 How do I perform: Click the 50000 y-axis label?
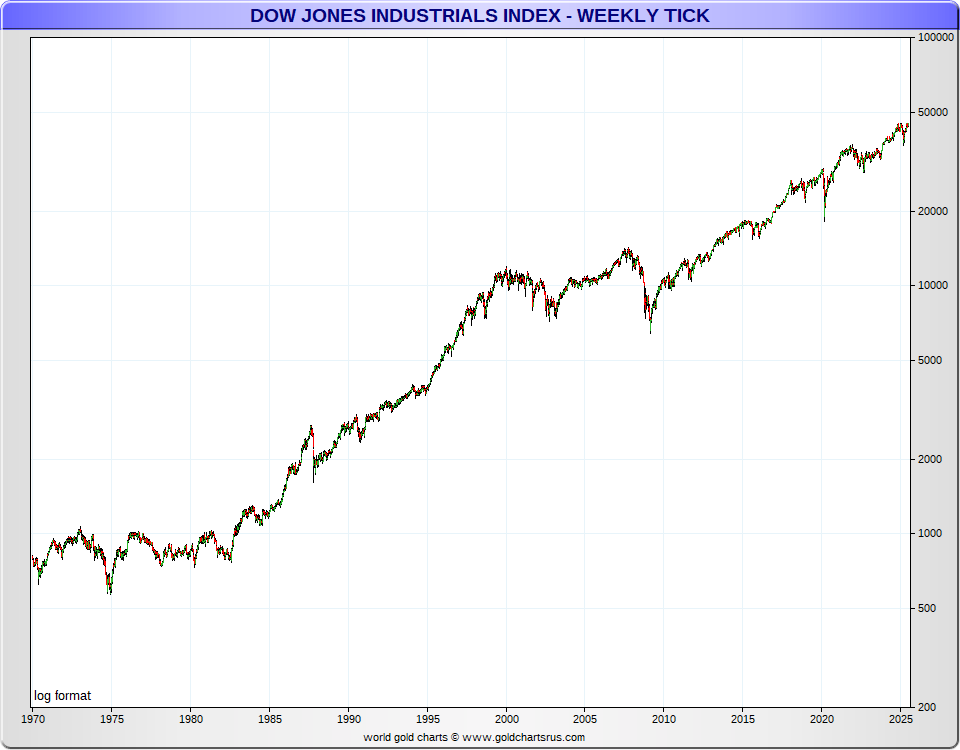[x=933, y=113]
